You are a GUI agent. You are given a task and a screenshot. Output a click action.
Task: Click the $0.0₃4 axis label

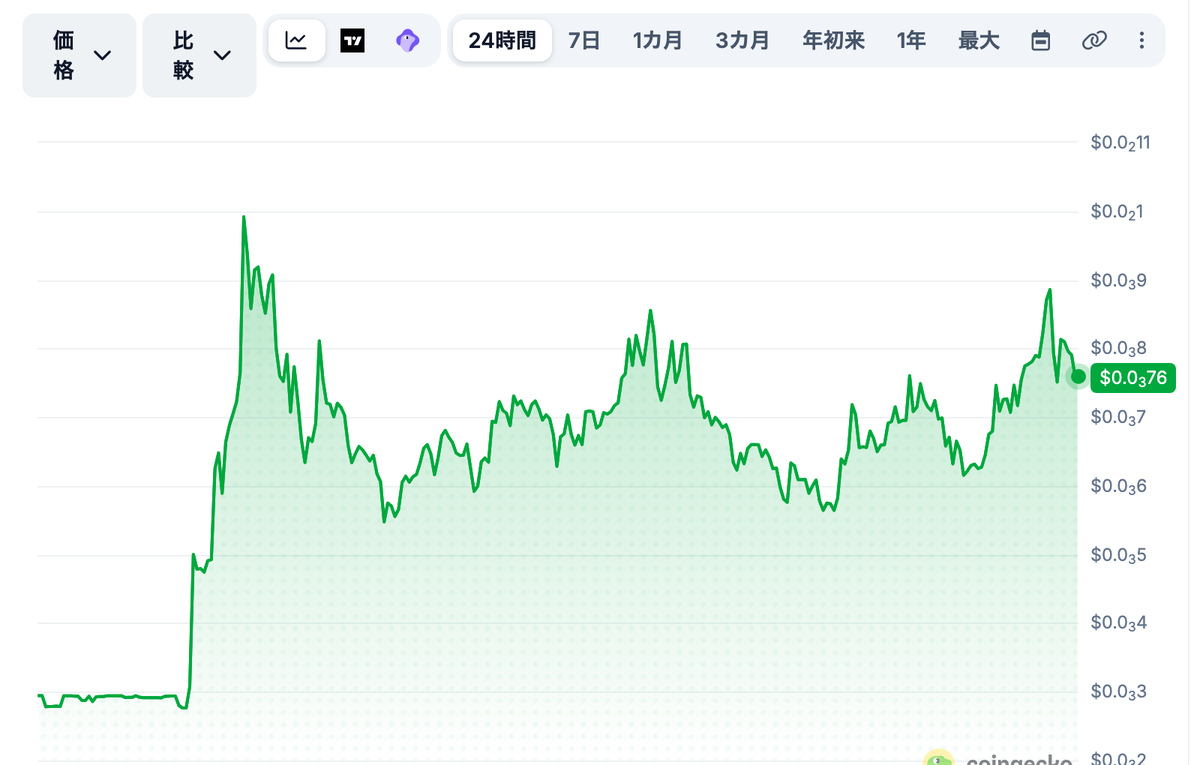(1117, 623)
